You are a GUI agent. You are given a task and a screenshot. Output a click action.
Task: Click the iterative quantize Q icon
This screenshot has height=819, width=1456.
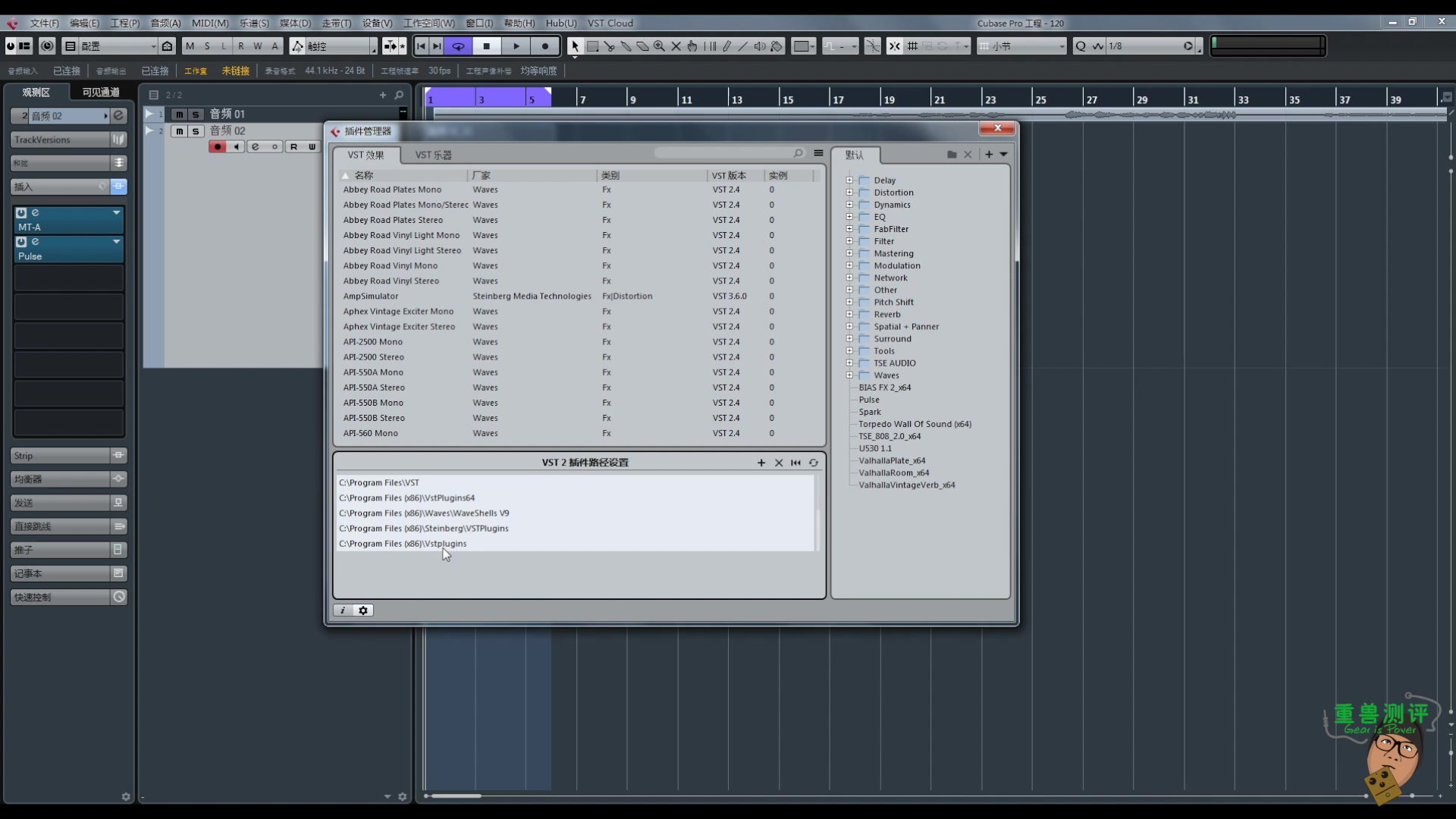point(1081,46)
